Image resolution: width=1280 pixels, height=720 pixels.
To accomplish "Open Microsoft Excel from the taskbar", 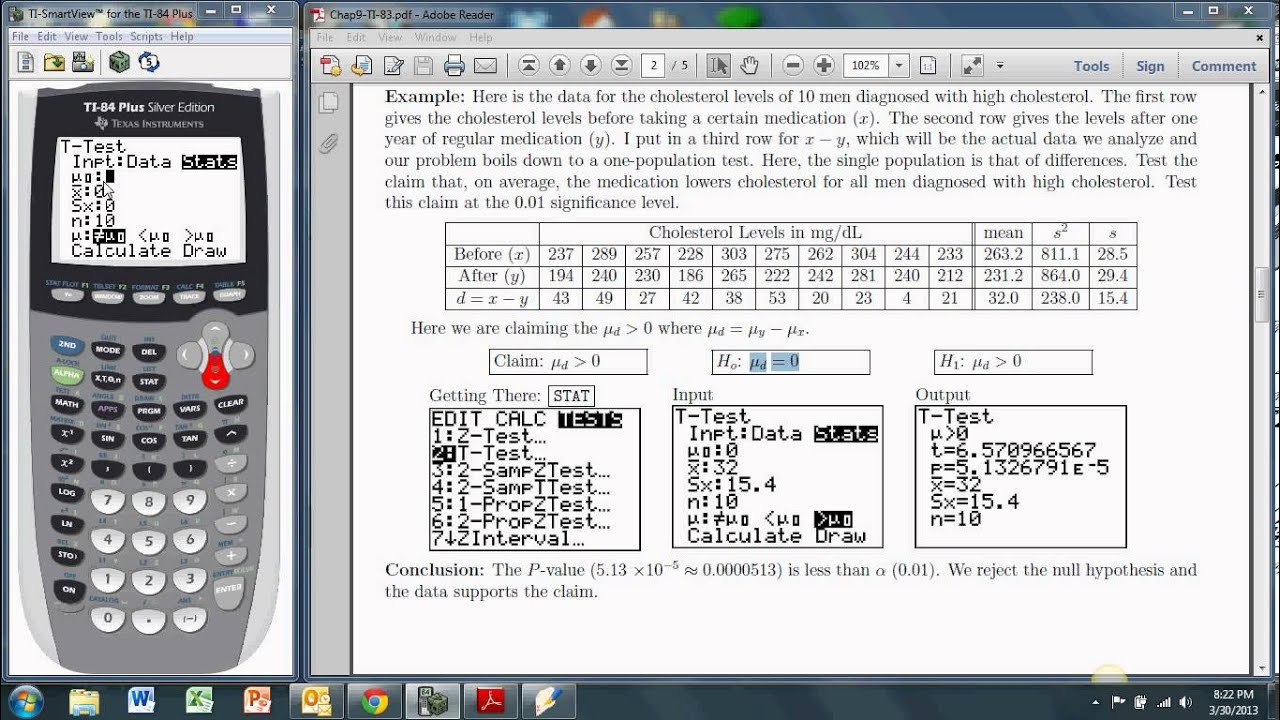I will click(x=199, y=699).
